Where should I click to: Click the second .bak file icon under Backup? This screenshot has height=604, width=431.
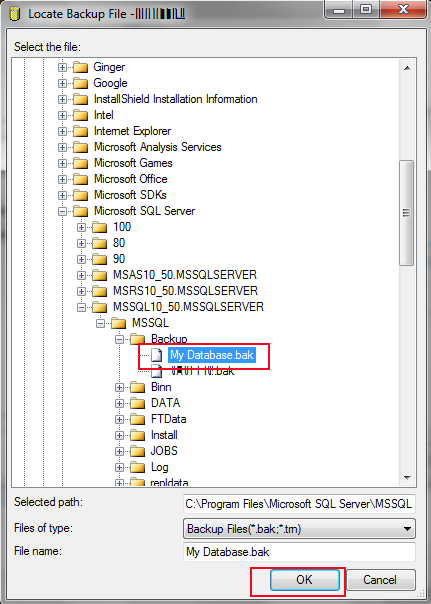point(157,371)
